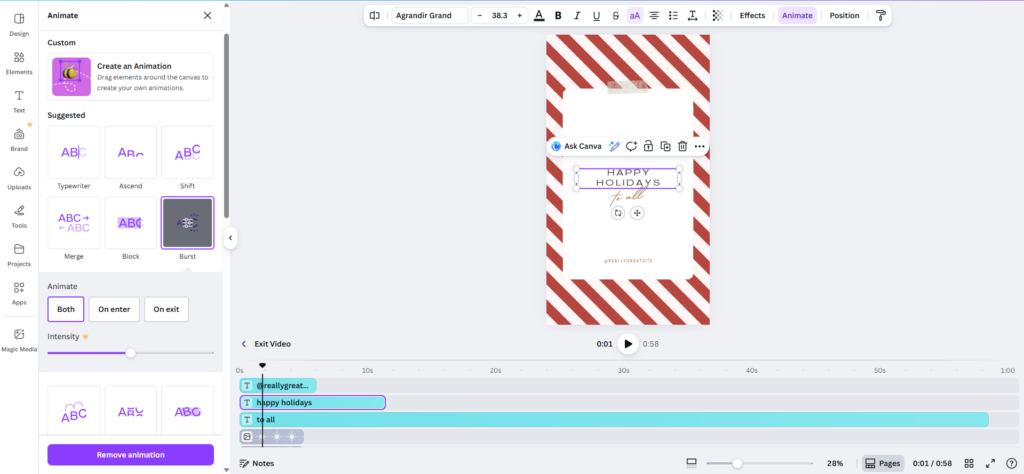Click the duplicate icon in floating toolbar
This screenshot has width=1024, height=474.
(x=665, y=146)
